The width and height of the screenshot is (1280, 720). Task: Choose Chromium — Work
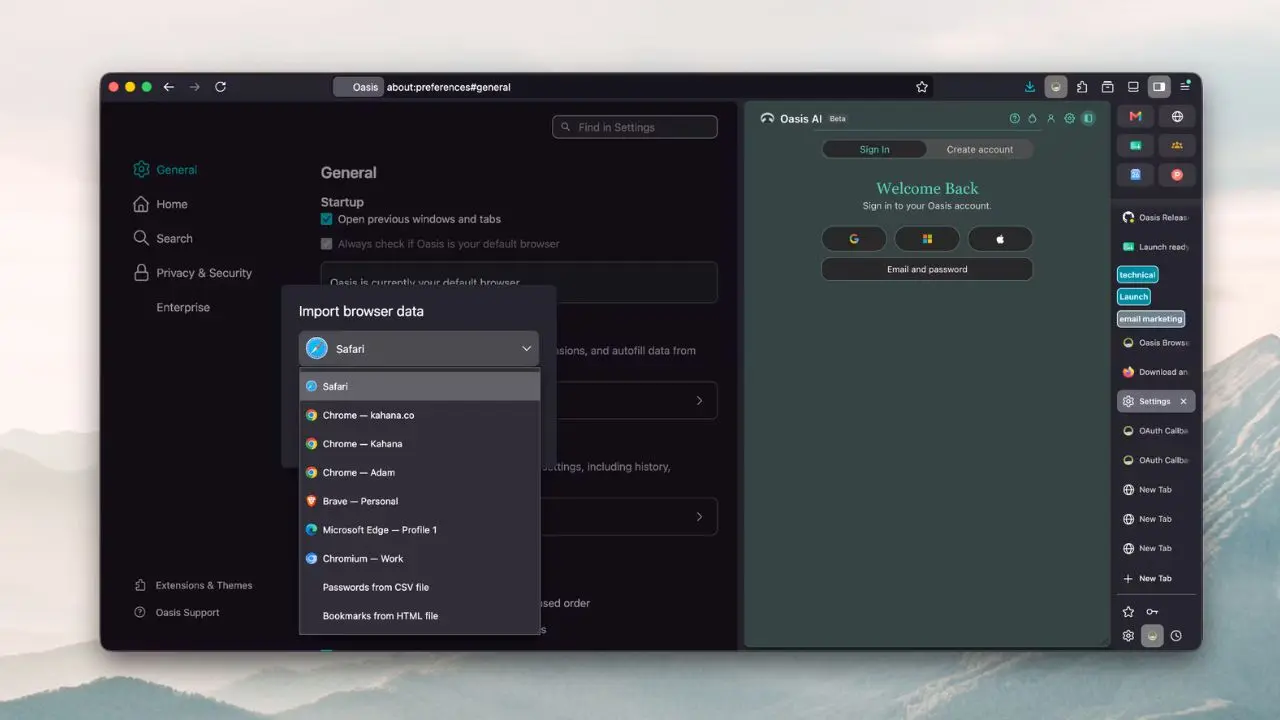(420, 558)
